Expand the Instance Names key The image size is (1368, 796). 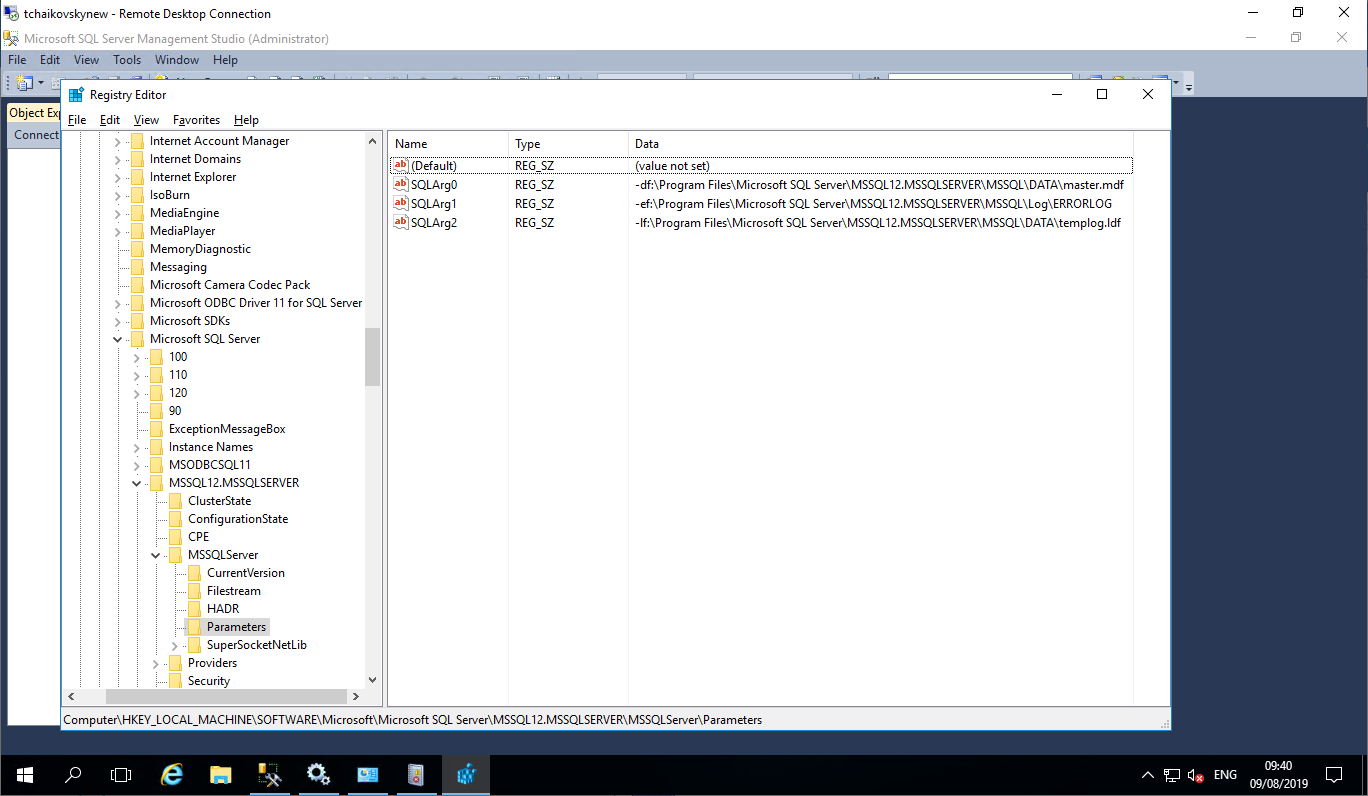coord(137,447)
